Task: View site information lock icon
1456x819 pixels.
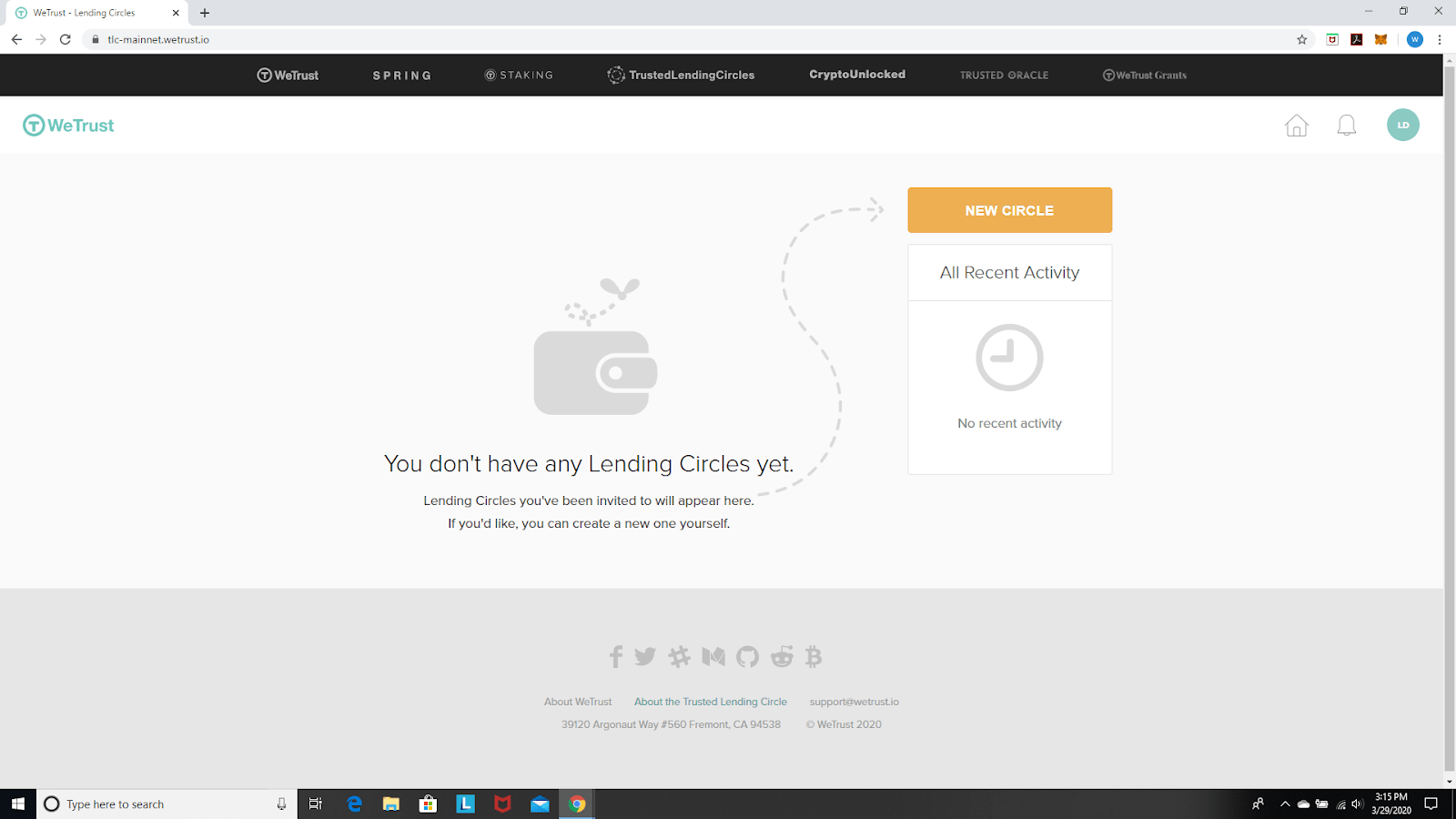Action: [x=95, y=39]
